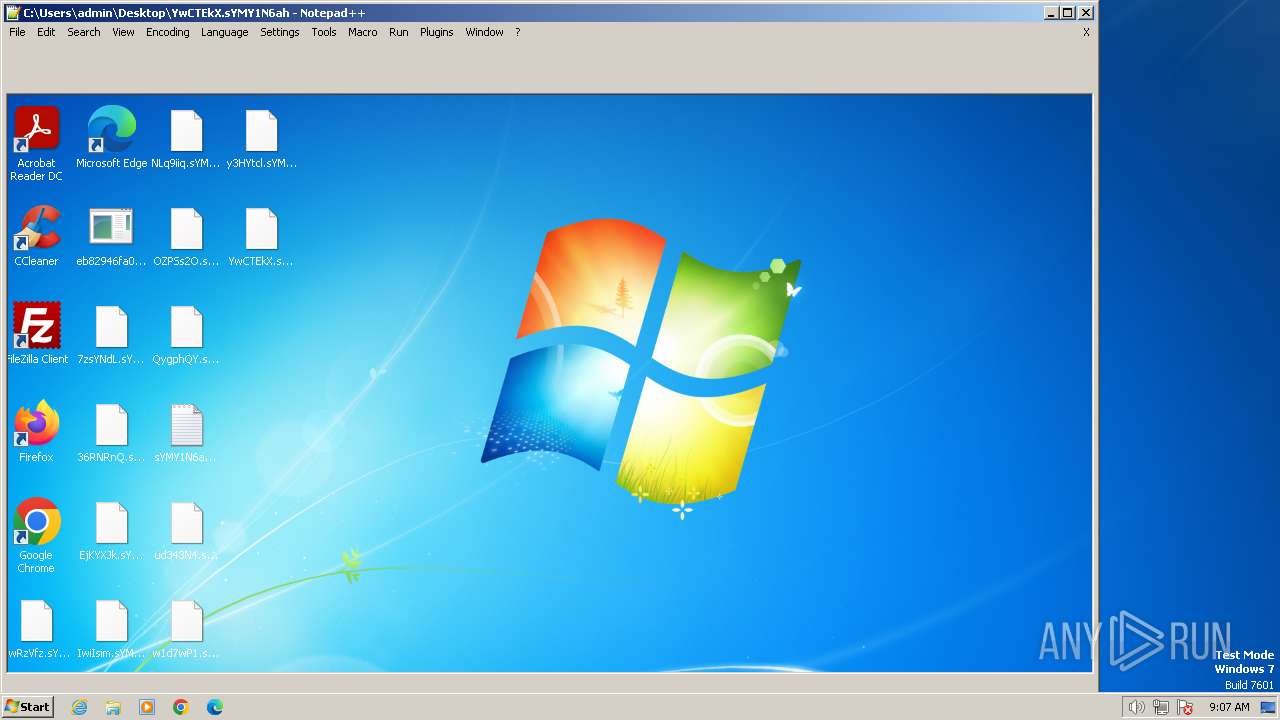Minimize the Notepad++ window
This screenshot has width=1280, height=720.
pos(1052,13)
